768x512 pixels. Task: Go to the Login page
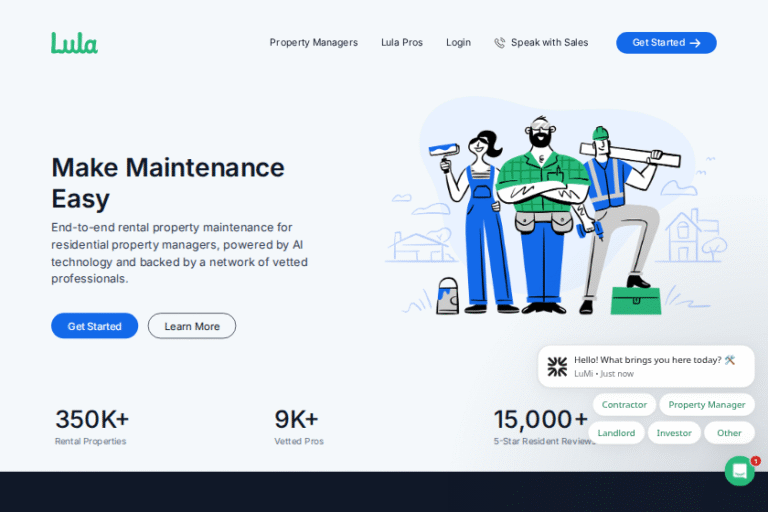pyautogui.click(x=458, y=43)
